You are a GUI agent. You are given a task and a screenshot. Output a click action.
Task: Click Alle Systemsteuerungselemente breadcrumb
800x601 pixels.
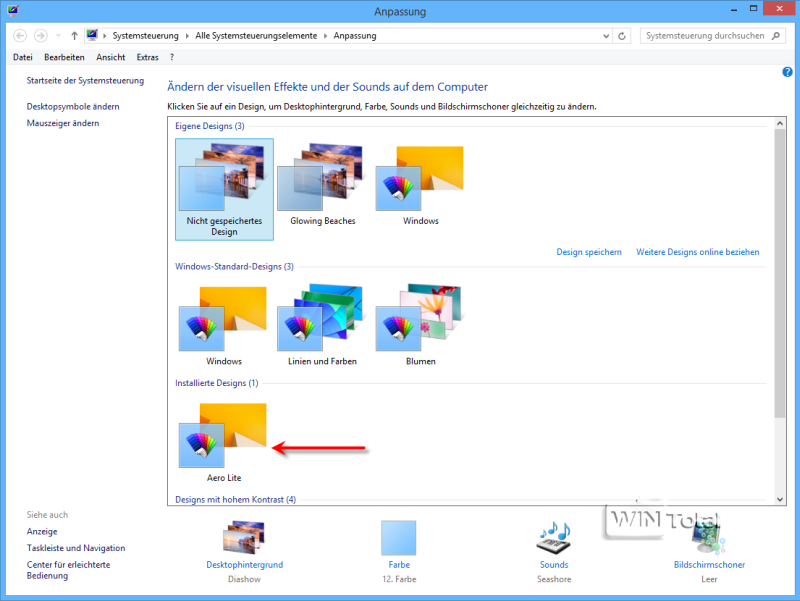pos(256,36)
